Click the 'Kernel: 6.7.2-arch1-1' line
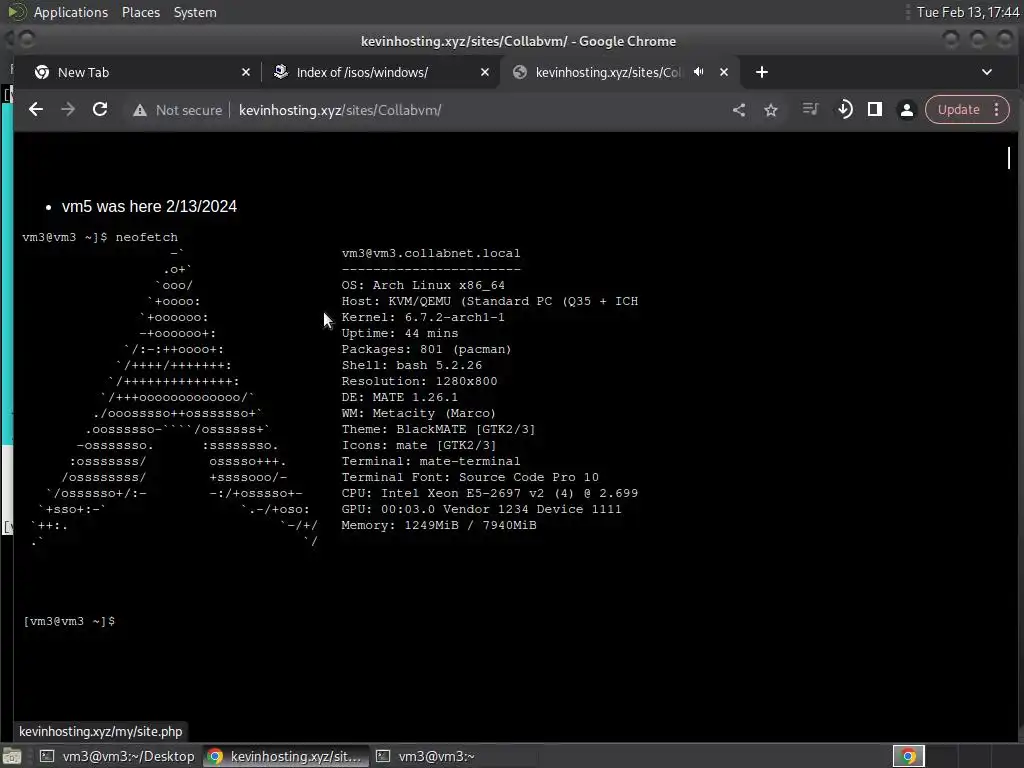This screenshot has height=768, width=1024. 423,317
